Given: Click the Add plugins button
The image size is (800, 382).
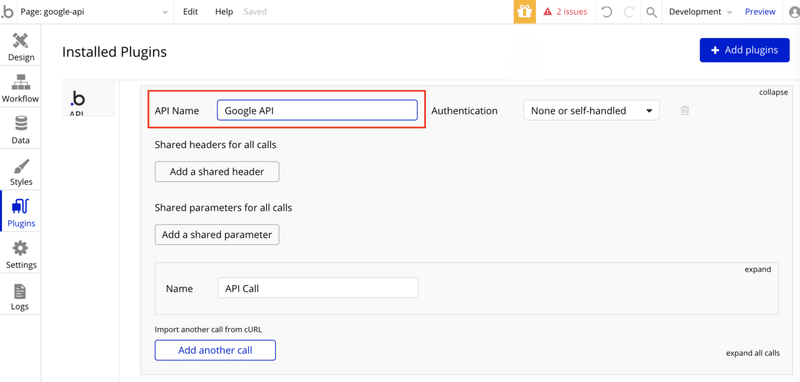Looking at the screenshot, I should 744,50.
